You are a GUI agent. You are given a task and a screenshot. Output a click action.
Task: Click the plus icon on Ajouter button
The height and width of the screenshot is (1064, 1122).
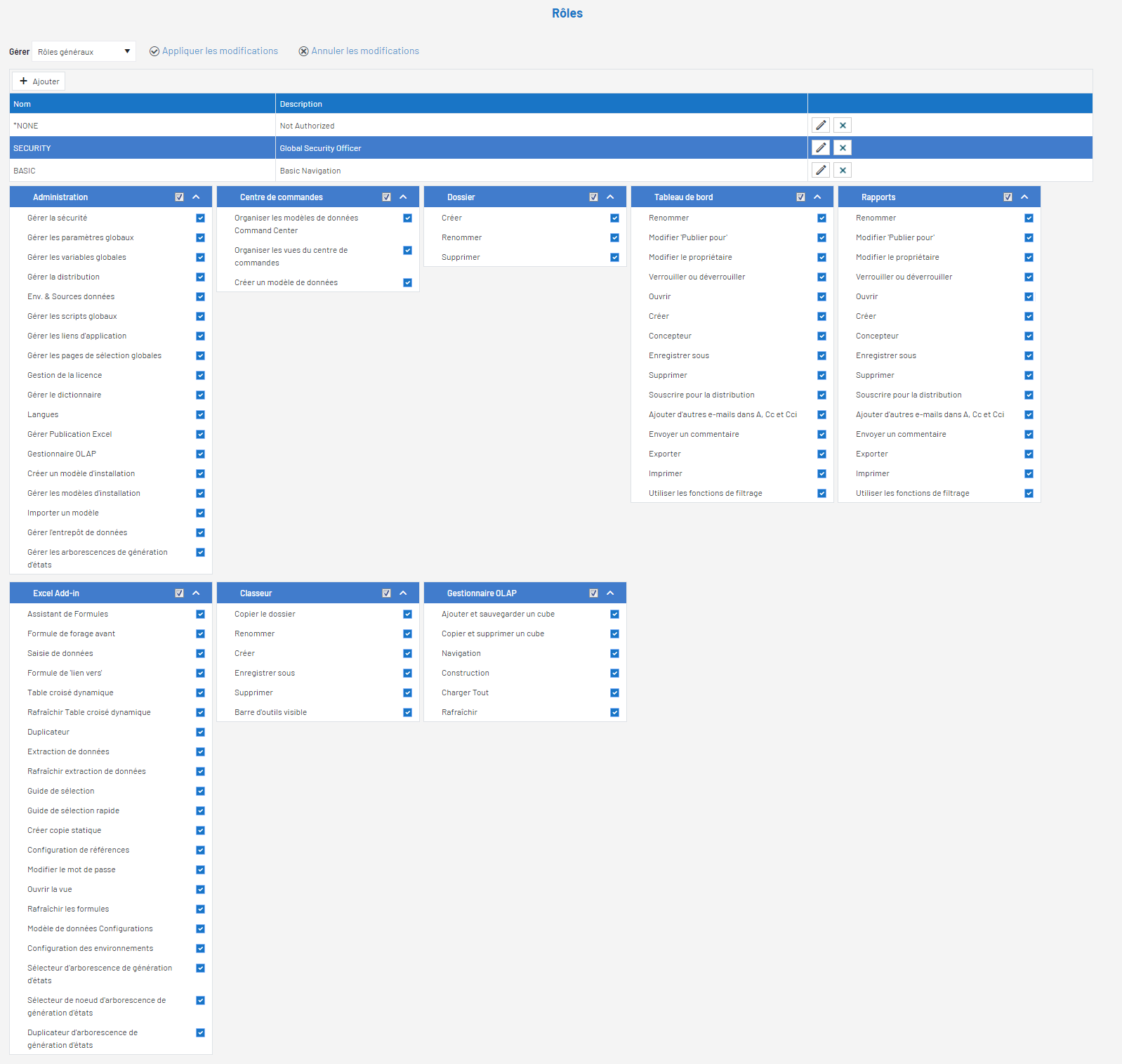point(23,81)
